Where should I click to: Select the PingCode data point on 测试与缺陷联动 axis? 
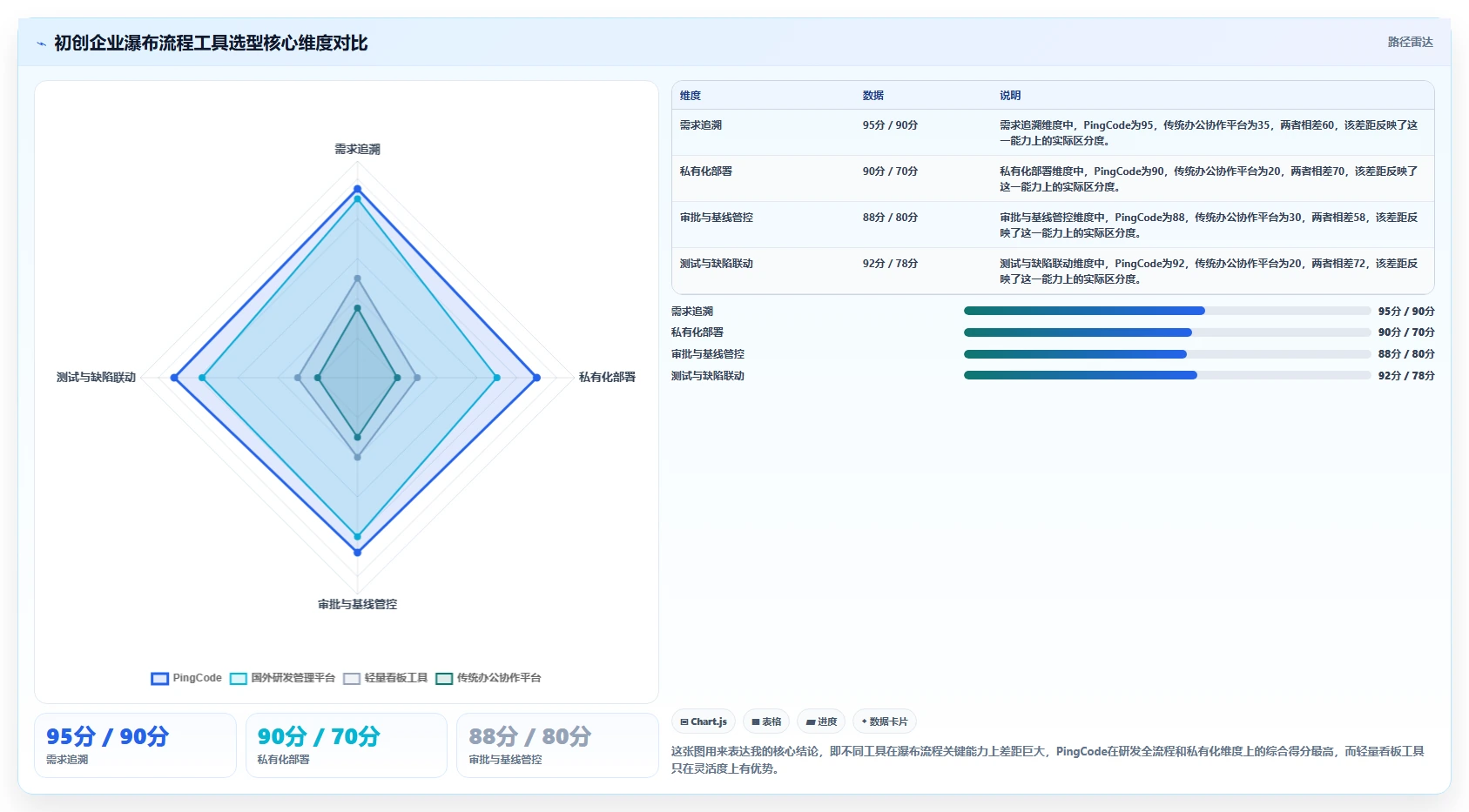[174, 378]
